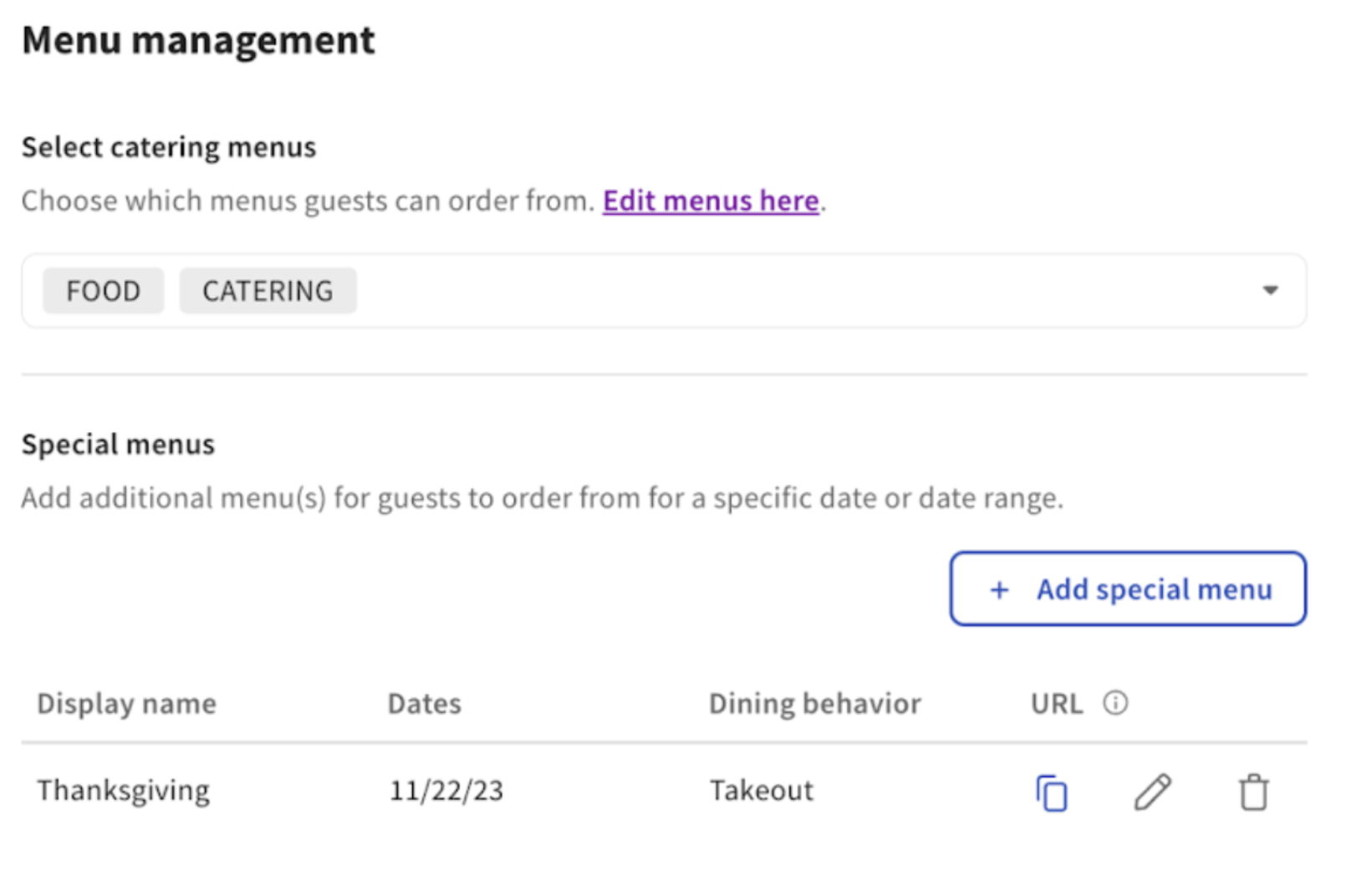Click the plus sign in Add special menu
The image size is (1351, 896).
coord(1000,589)
